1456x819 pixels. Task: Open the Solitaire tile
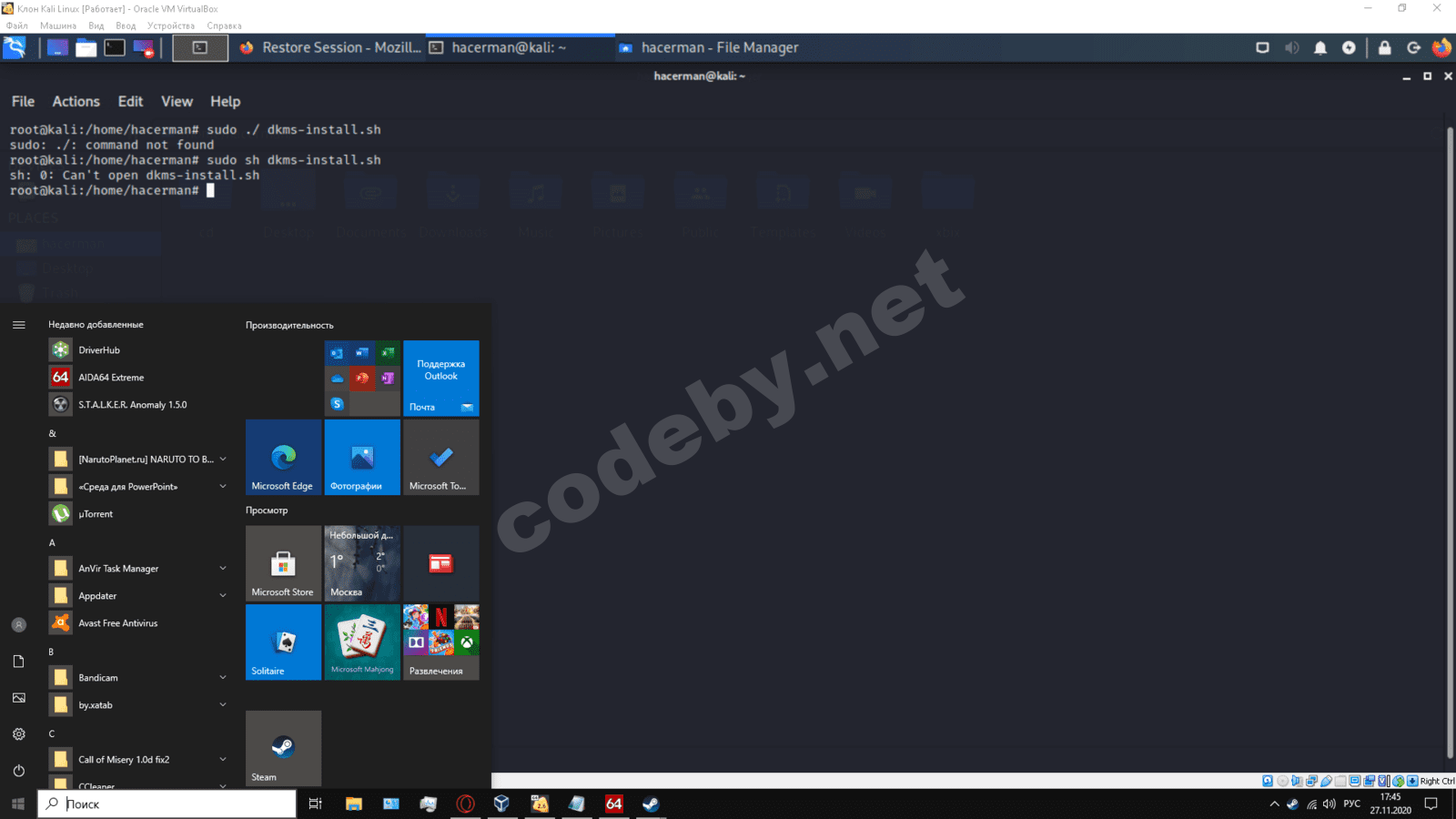tap(283, 642)
